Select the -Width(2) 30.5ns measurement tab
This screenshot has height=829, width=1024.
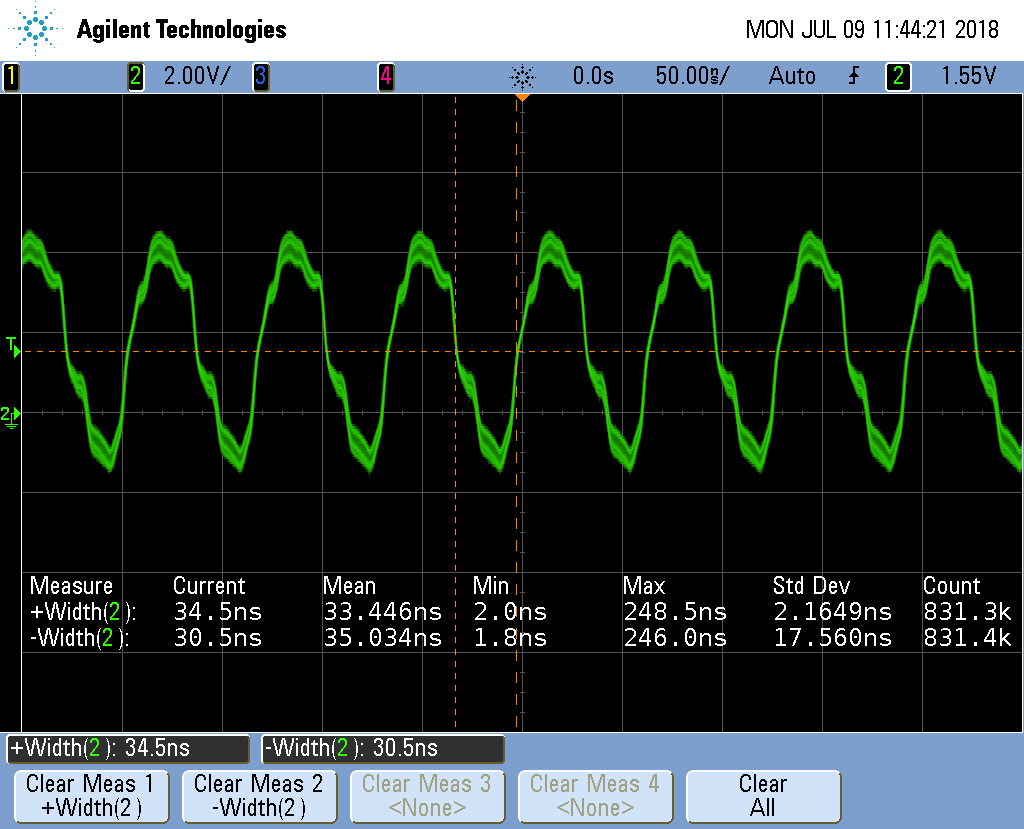click(383, 749)
